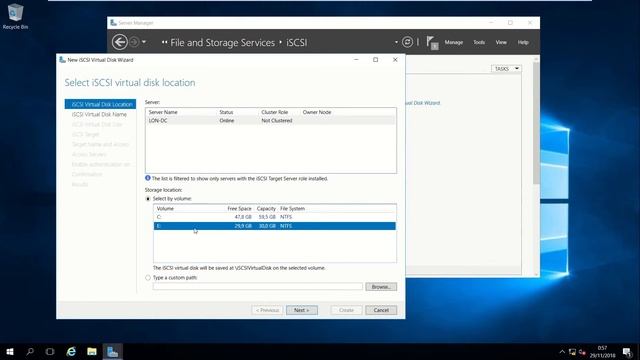
Task: Open the notifications flag in Server Manager
Action: click(432, 42)
